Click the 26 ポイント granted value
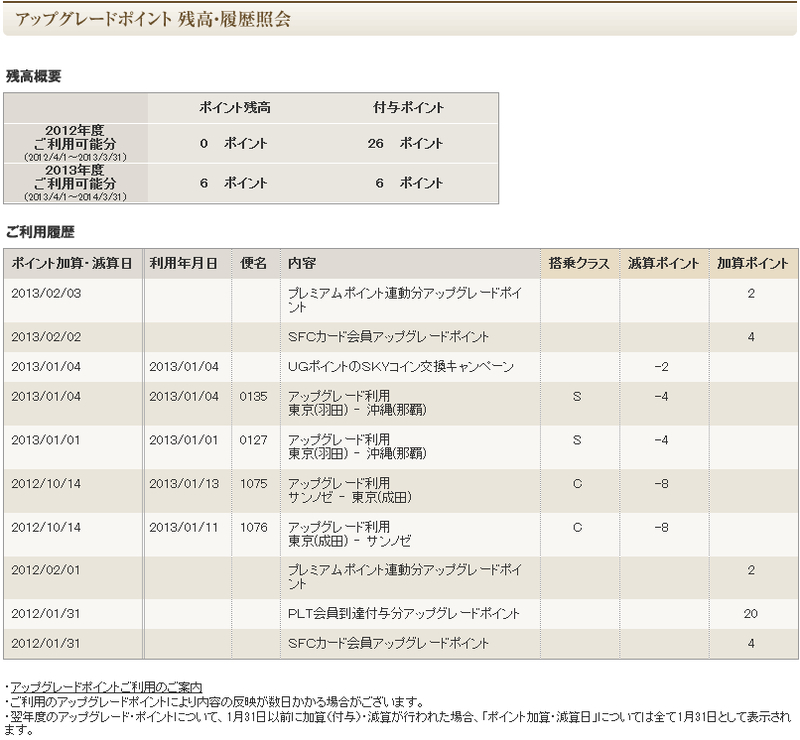This screenshot has width=800, height=740. click(x=406, y=143)
